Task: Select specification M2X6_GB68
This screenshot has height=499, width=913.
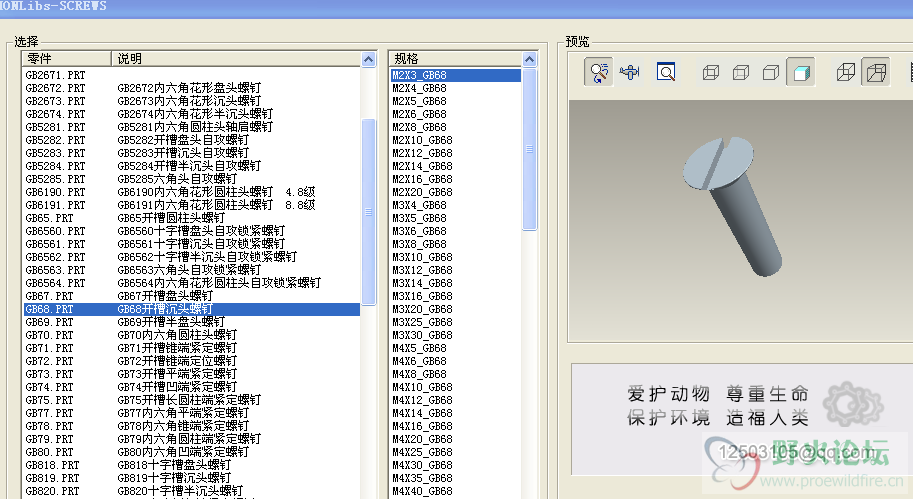Action: [455, 114]
